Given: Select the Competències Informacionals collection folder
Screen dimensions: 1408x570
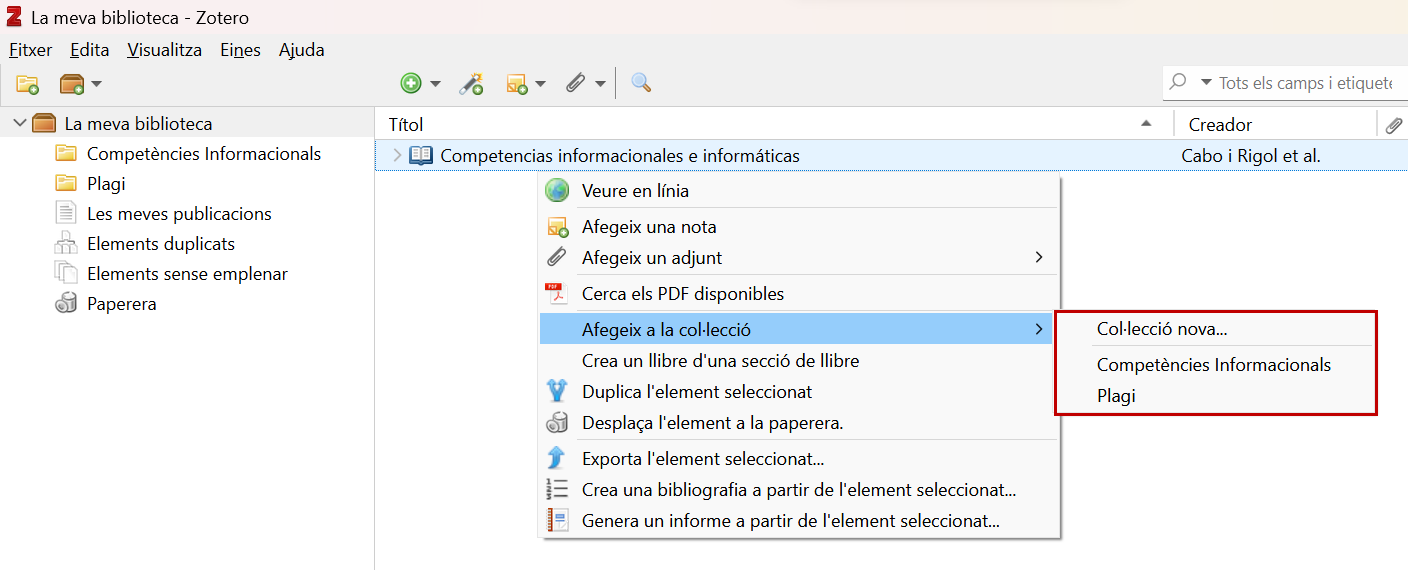Looking at the screenshot, I should [x=203, y=154].
